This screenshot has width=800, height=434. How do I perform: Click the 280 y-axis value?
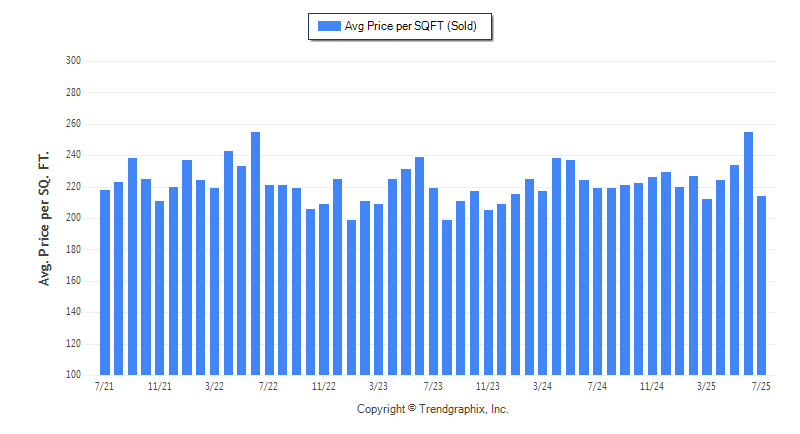coord(73,92)
